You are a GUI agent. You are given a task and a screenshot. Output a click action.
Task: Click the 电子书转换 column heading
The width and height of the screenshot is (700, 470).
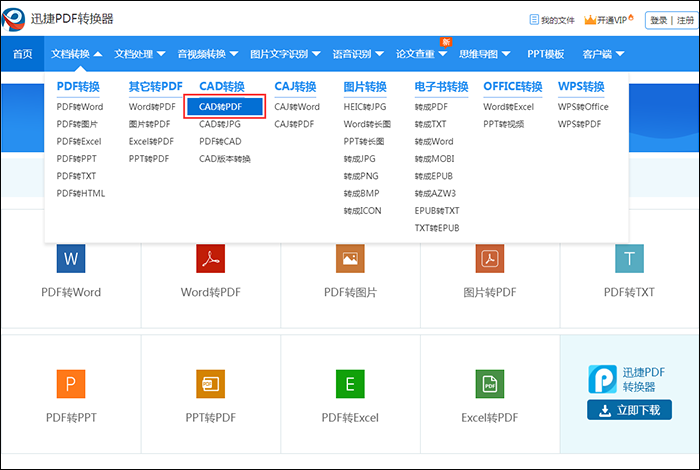pos(442,86)
